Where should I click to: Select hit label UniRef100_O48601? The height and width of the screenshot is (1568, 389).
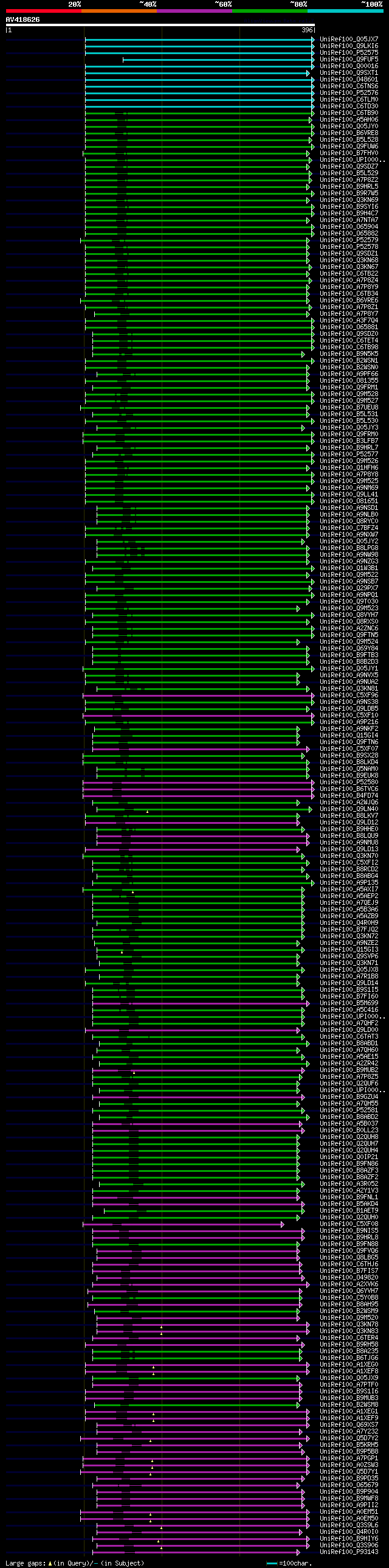pyautogui.click(x=349, y=80)
